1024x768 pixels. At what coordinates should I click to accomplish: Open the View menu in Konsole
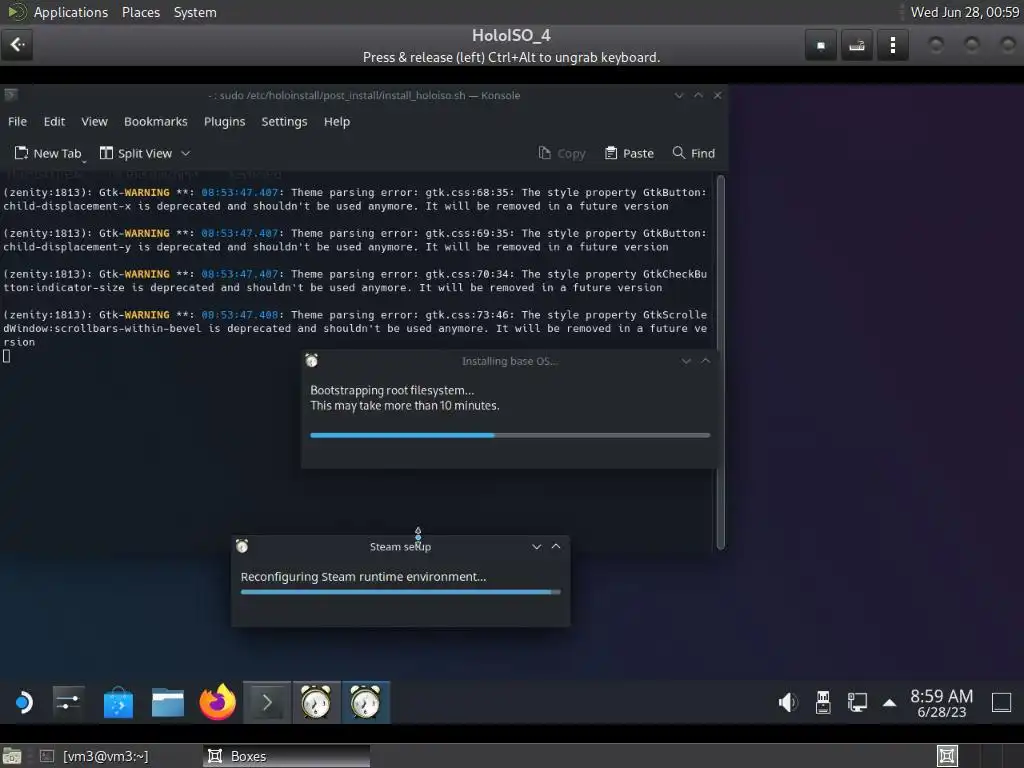point(94,121)
